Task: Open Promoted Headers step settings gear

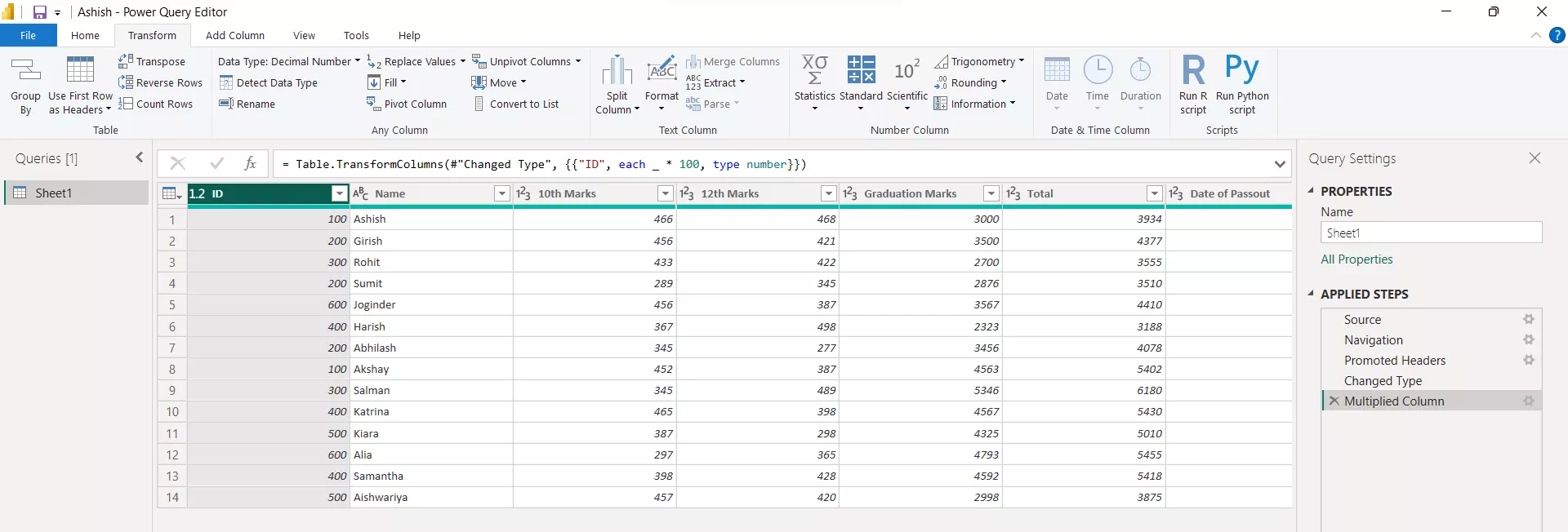Action: tap(1529, 361)
